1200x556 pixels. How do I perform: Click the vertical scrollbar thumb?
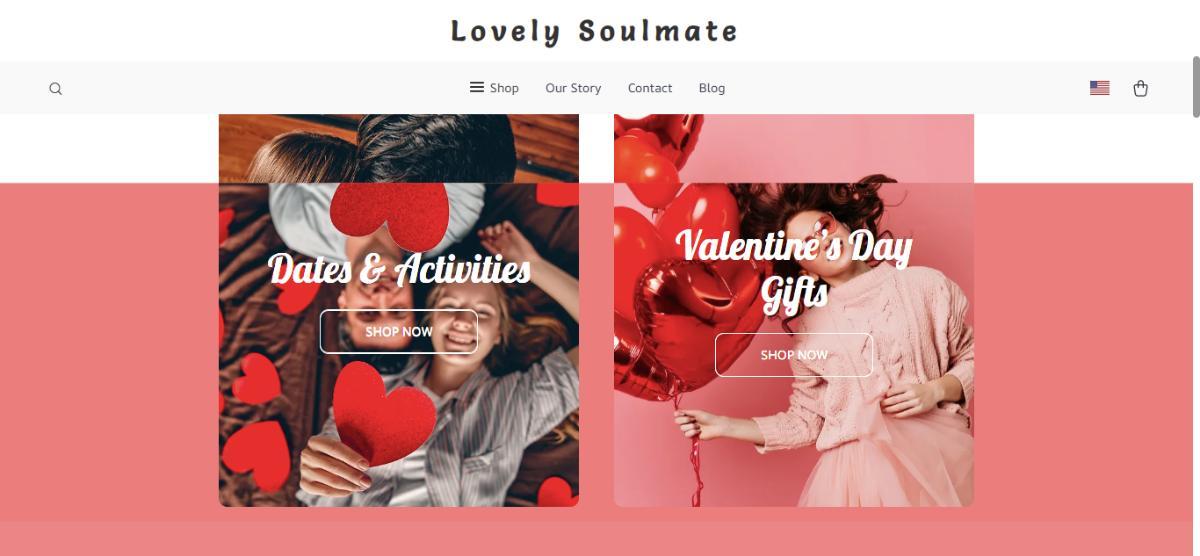point(1195,87)
